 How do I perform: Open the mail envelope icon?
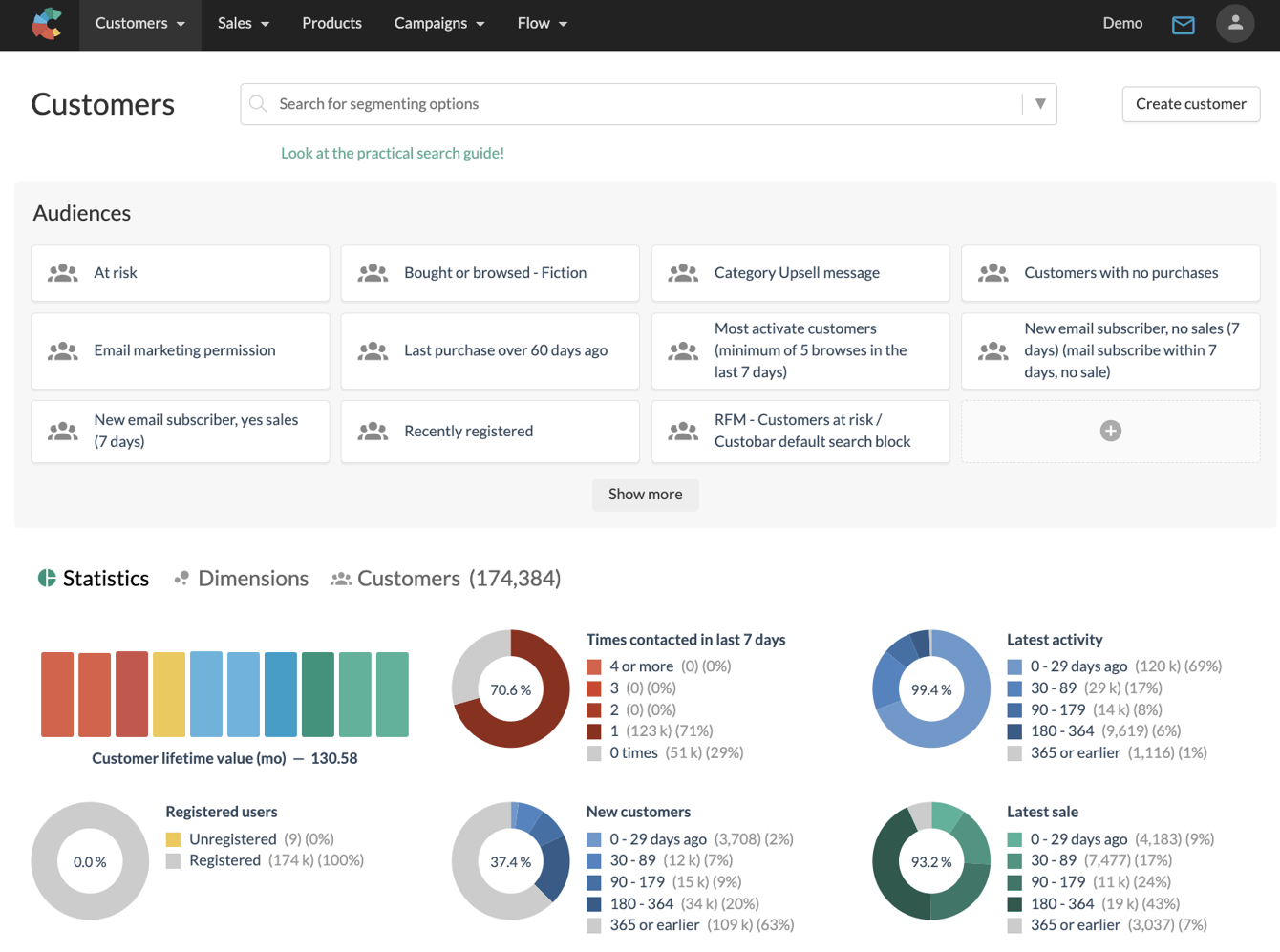(1183, 25)
